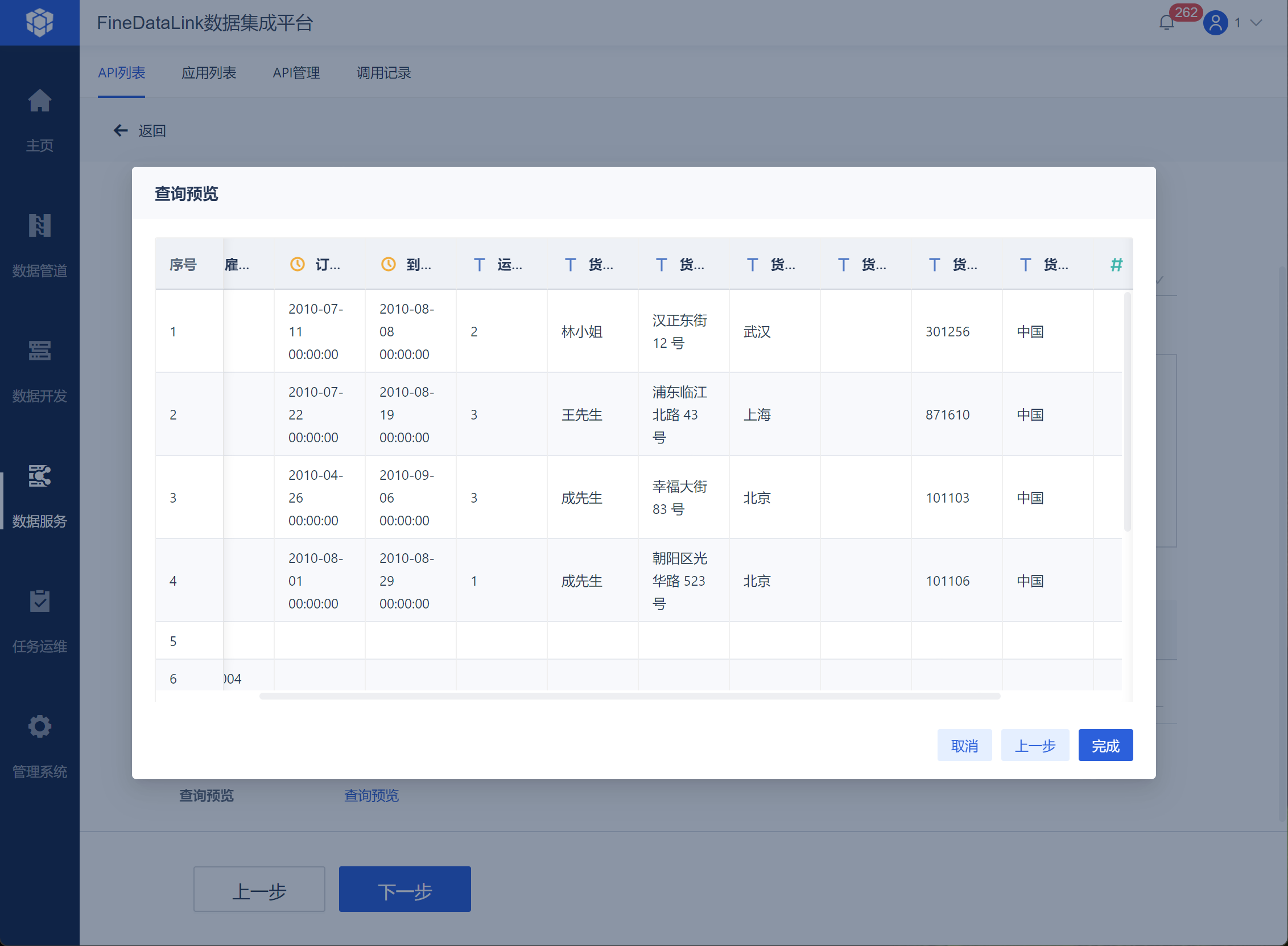Click the notification bell icon
The image size is (1288, 946).
pos(1166,23)
